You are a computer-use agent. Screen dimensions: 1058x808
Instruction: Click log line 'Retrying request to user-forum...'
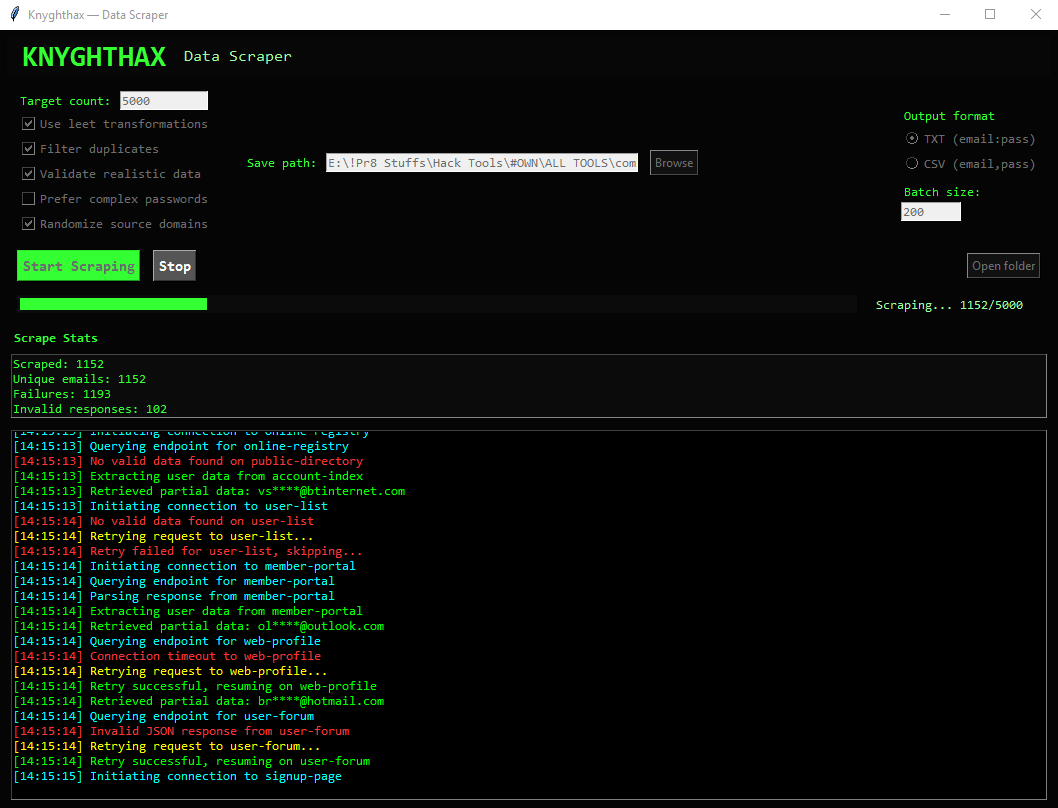[167, 746]
